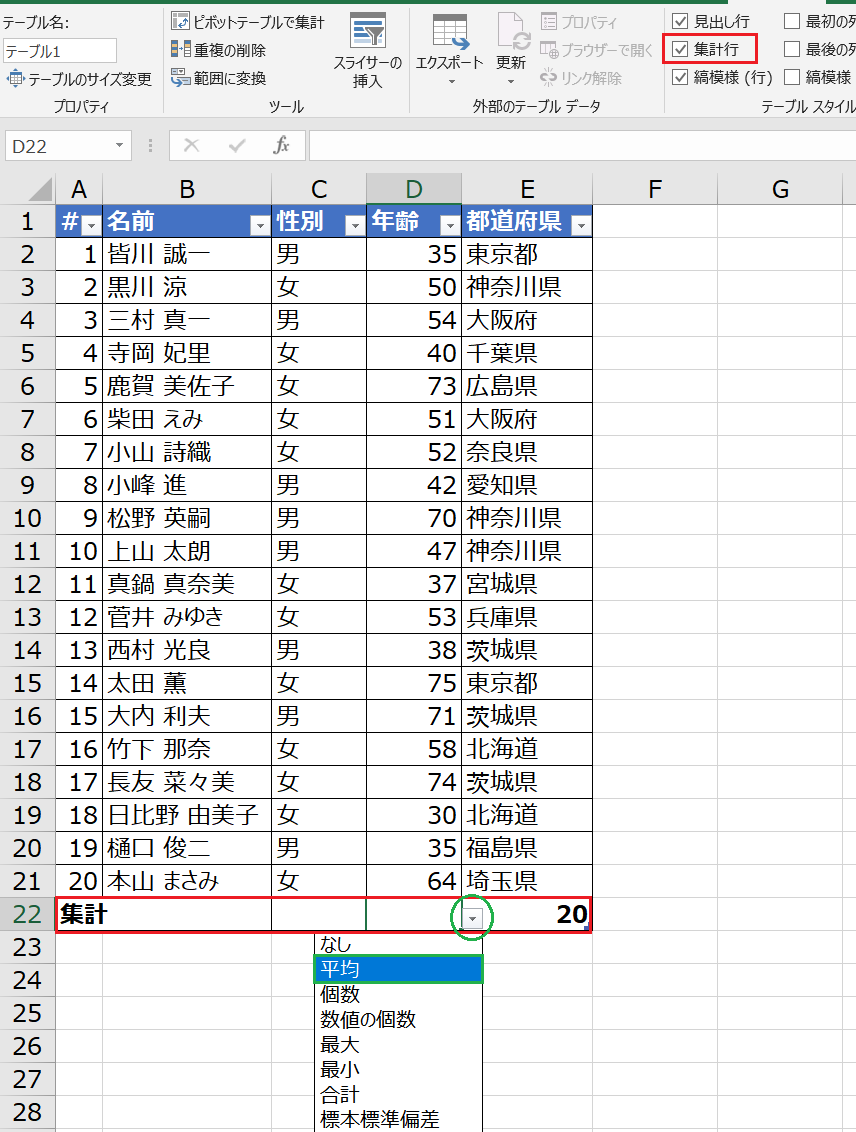Click the remove duplicates icon
The height and width of the screenshot is (1132, 856).
(180, 49)
